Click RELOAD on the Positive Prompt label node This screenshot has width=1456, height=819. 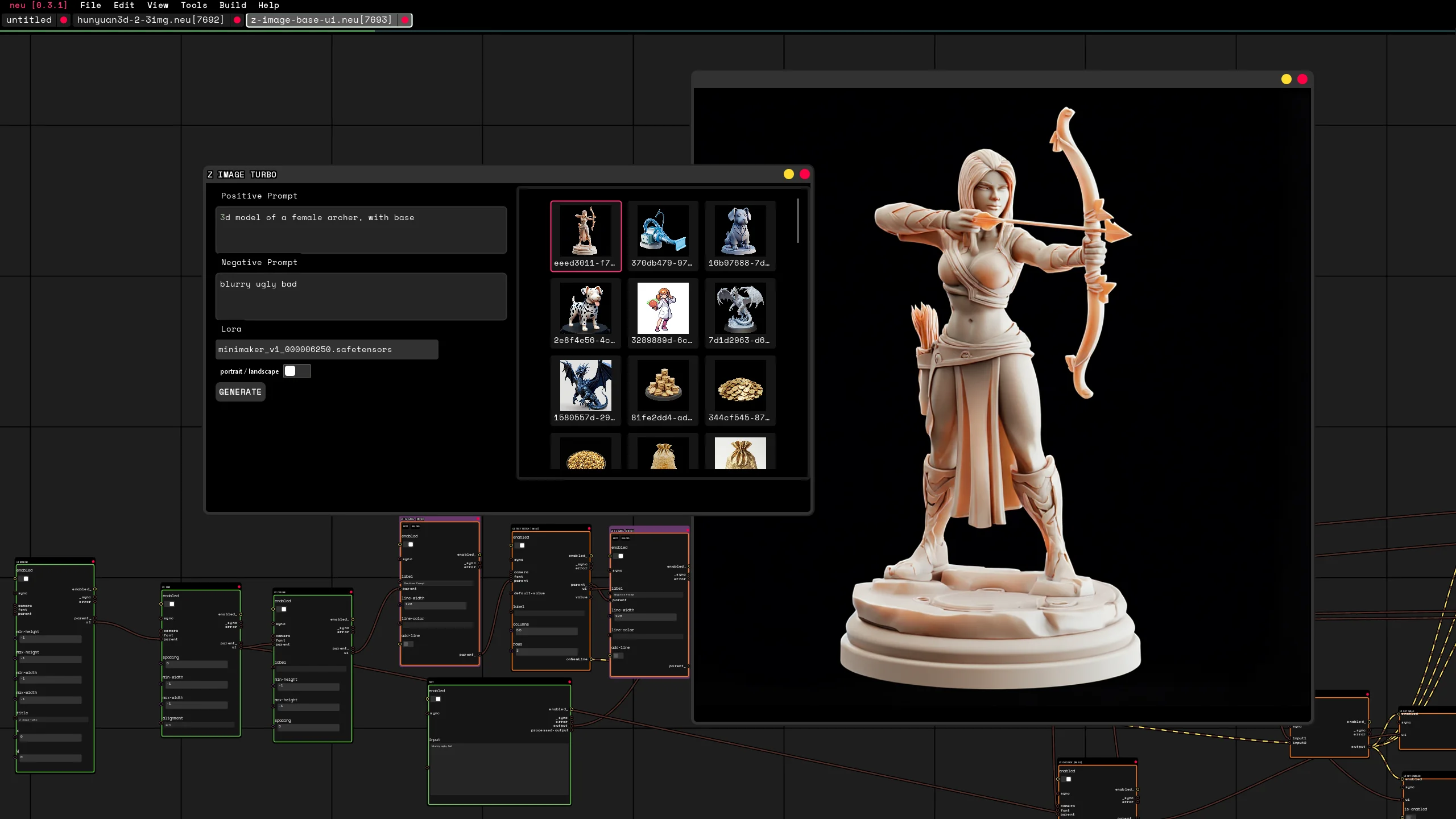click(416, 526)
